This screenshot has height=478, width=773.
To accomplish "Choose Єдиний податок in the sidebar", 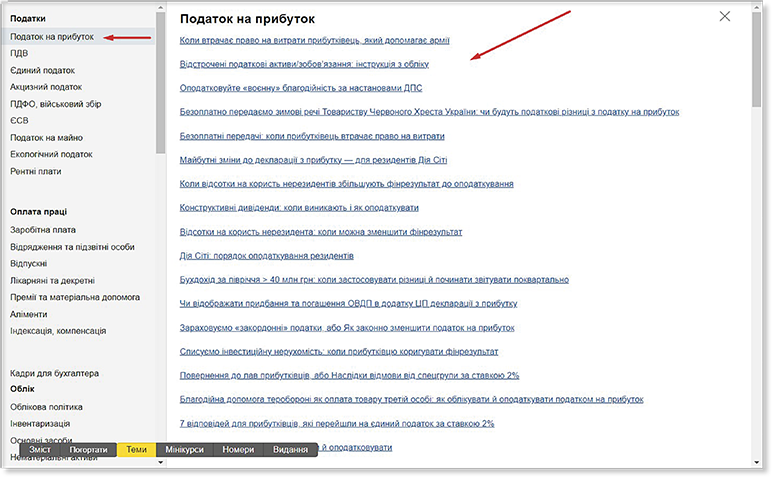I will pyautogui.click(x=42, y=70).
